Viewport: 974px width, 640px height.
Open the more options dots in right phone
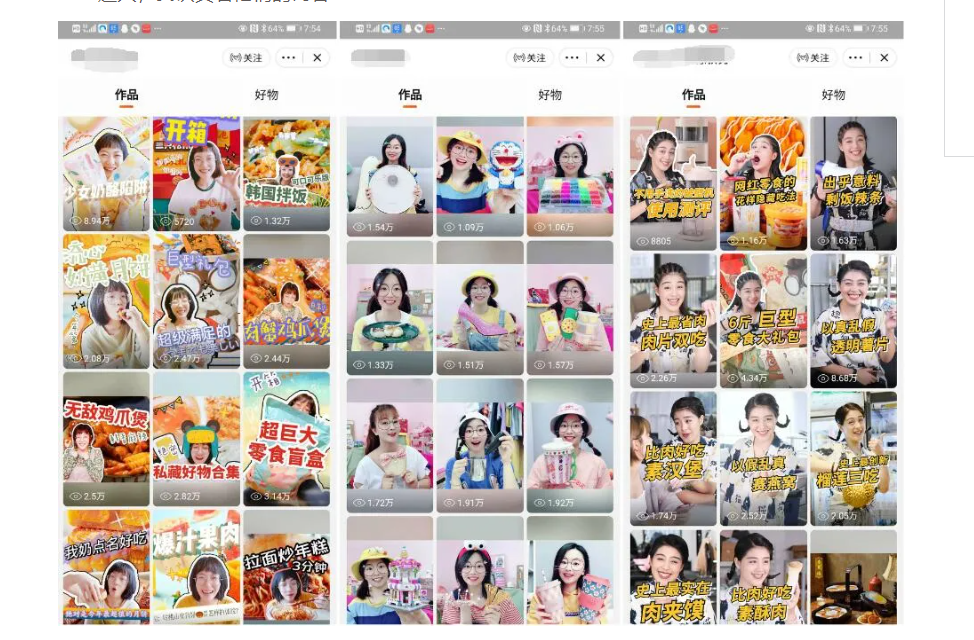[x=855, y=58]
